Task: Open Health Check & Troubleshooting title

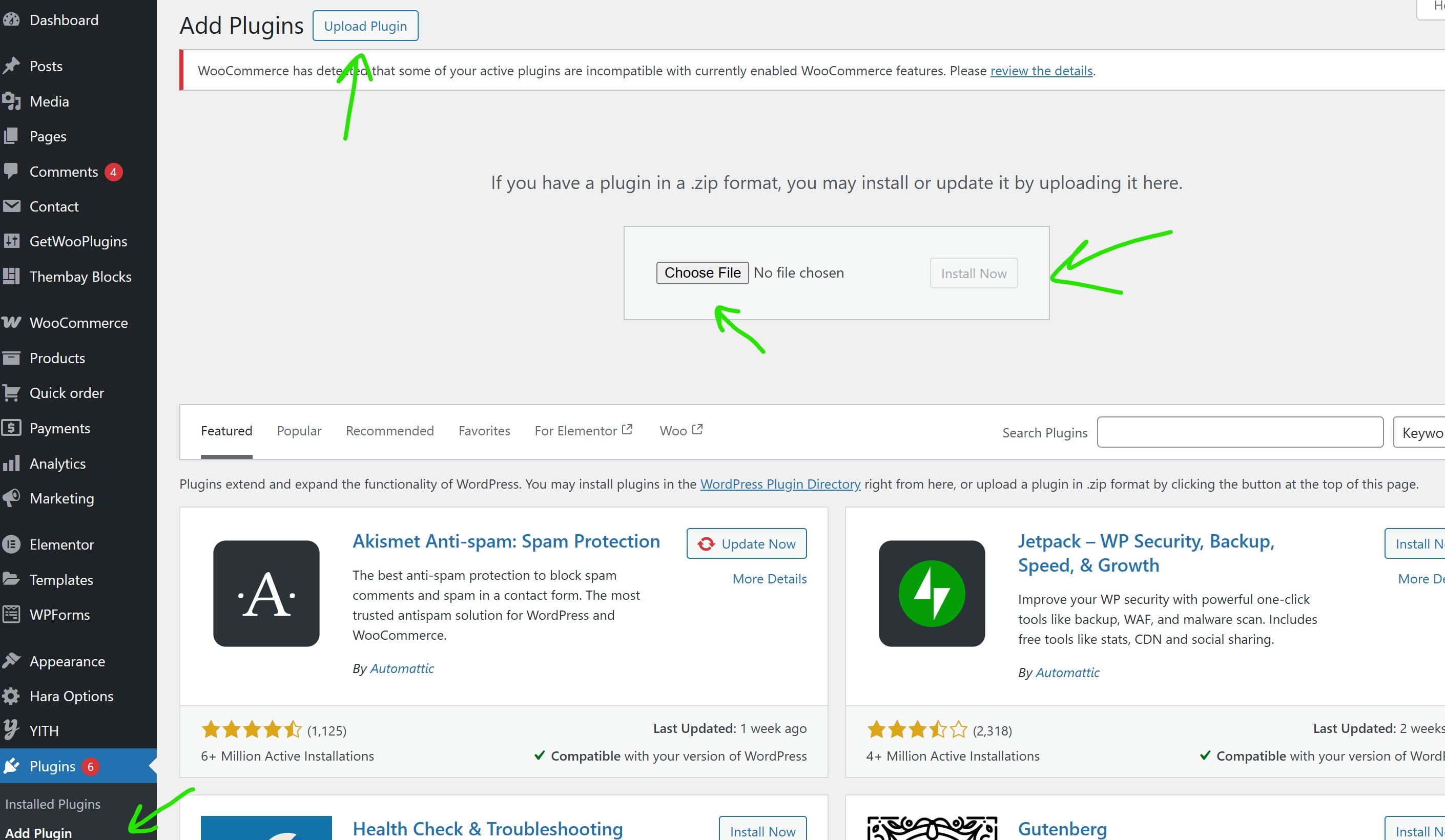Action: click(x=488, y=829)
